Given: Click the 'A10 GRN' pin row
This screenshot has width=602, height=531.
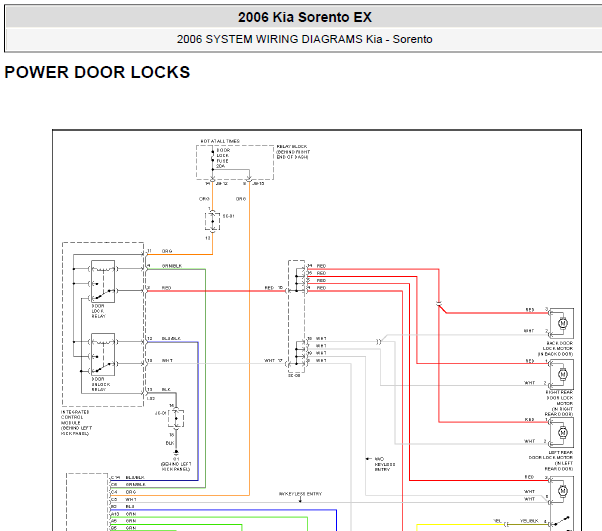Looking at the screenshot, I should 123,514.
